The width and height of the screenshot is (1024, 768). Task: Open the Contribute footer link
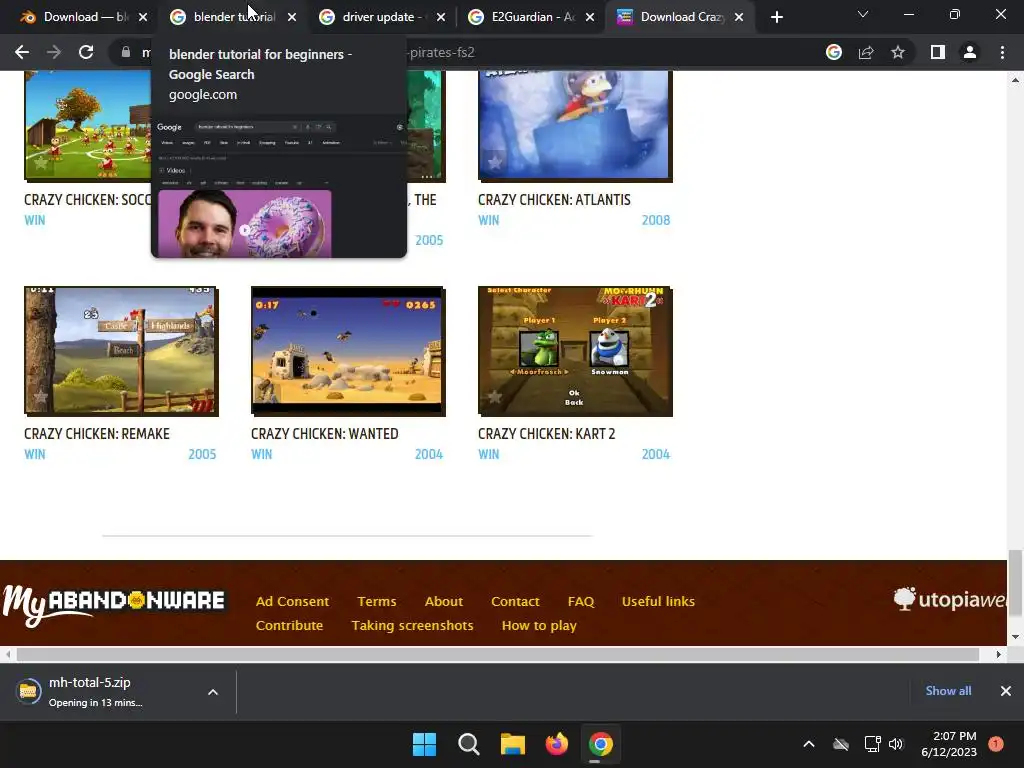coord(289,626)
